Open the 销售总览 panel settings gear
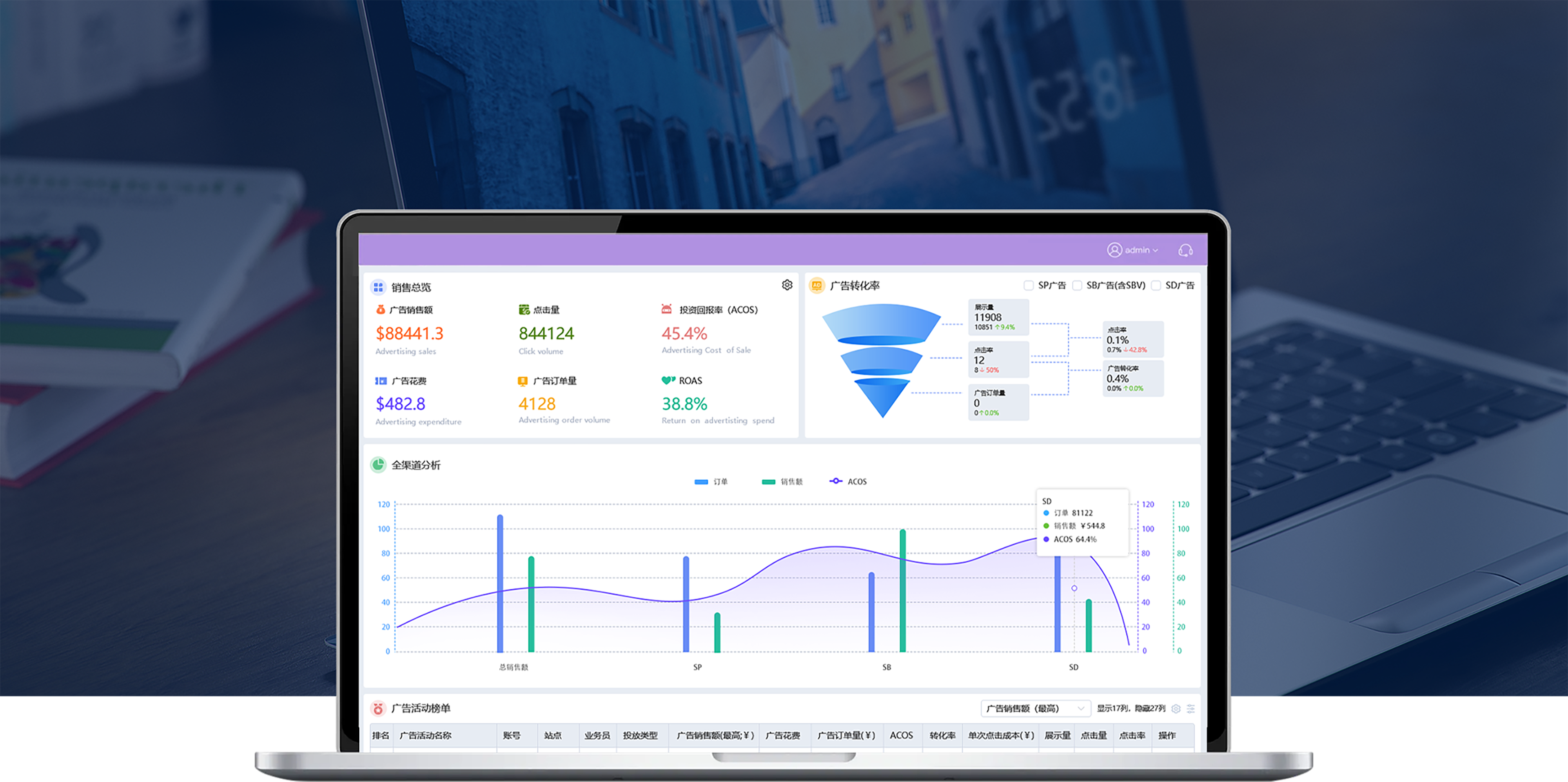This screenshot has width=1568, height=782. 787,285
